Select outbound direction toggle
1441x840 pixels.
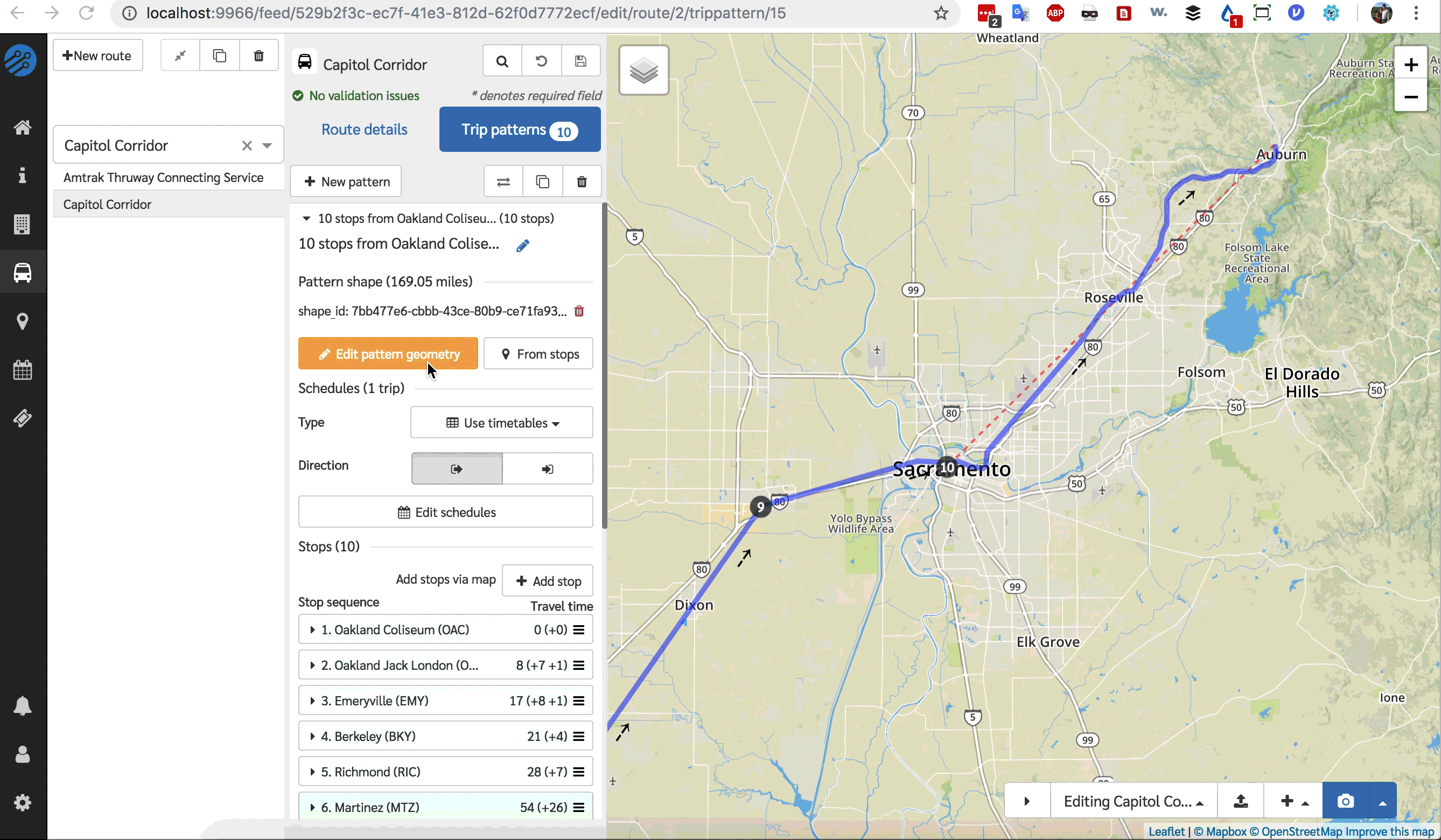[456, 469]
